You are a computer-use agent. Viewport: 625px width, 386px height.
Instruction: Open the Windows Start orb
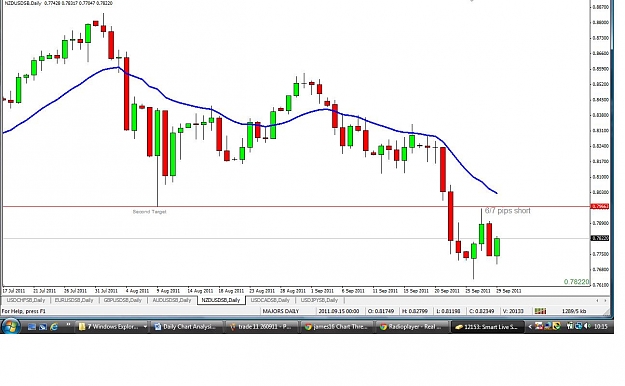(x=10, y=327)
